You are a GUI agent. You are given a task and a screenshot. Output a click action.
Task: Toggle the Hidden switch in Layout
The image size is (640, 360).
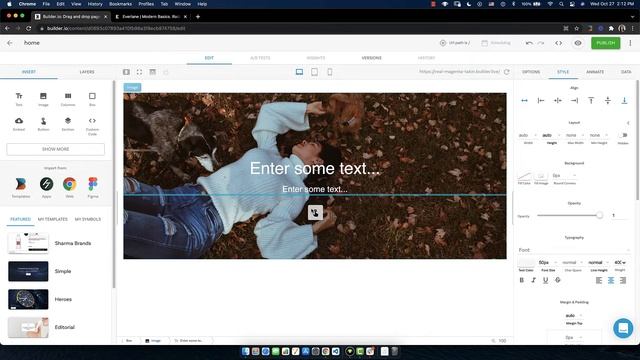[623, 135]
